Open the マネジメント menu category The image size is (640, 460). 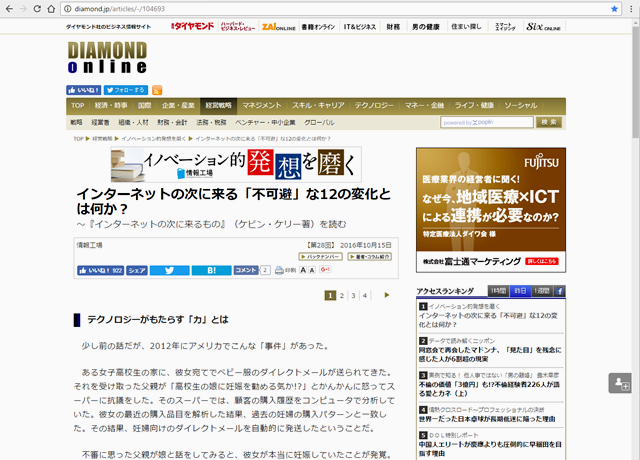click(261, 105)
